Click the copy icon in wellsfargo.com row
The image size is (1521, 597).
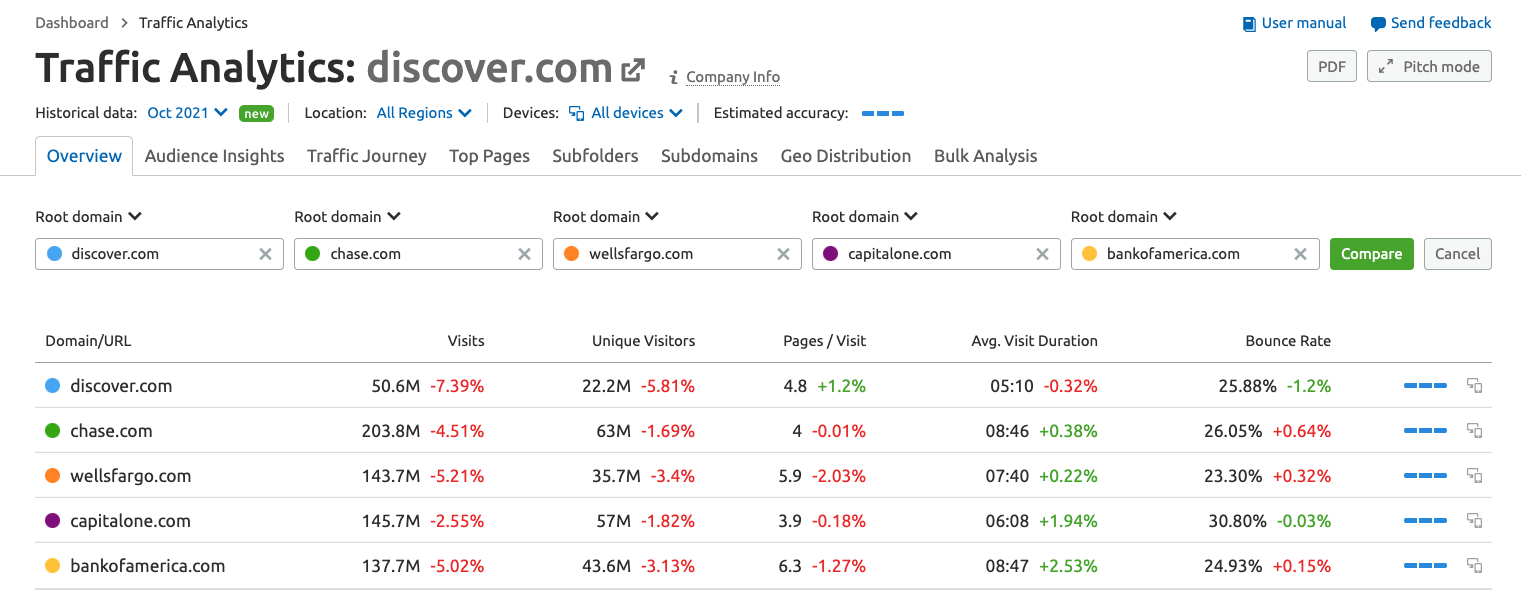pyautogui.click(x=1474, y=475)
